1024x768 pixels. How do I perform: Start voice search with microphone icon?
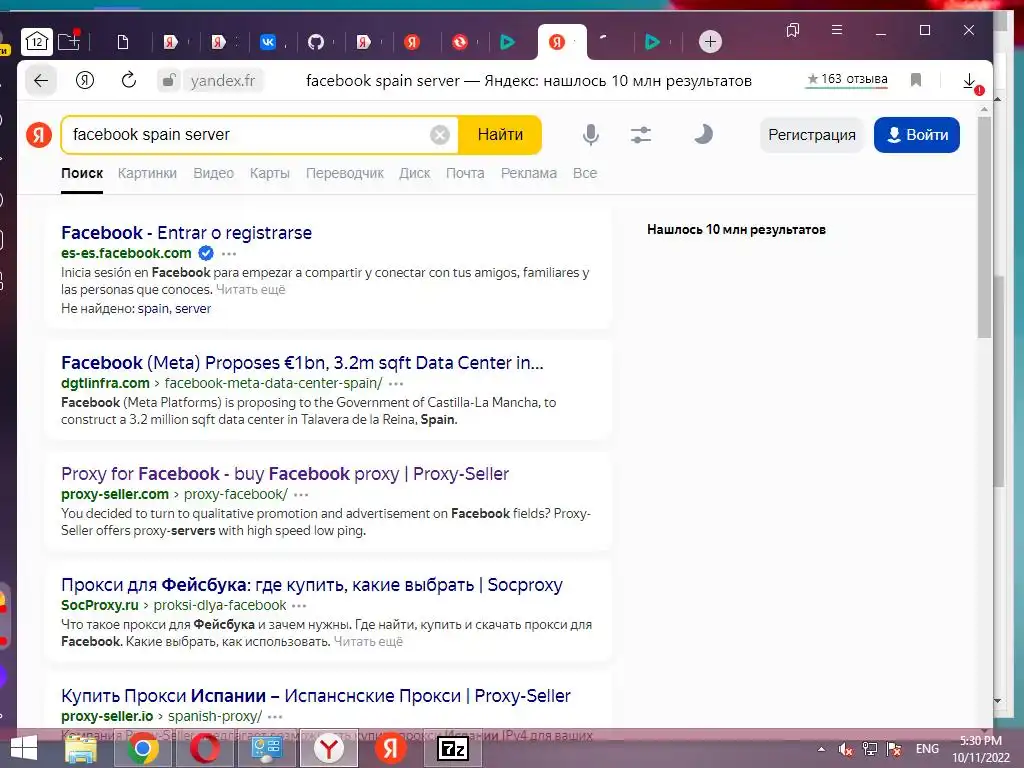590,135
